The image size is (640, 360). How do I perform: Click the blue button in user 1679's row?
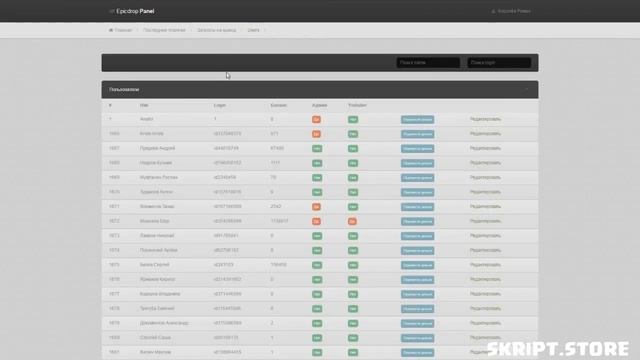coord(418,323)
